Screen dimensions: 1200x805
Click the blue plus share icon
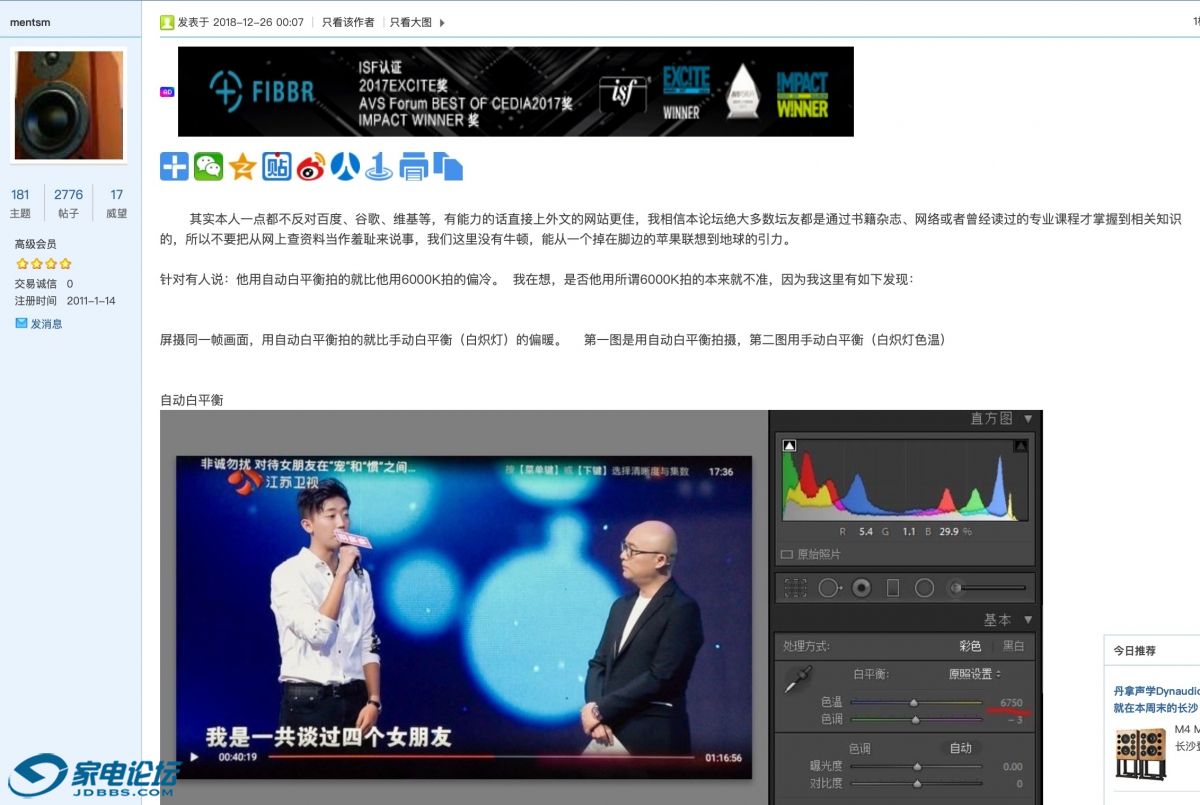coord(174,167)
